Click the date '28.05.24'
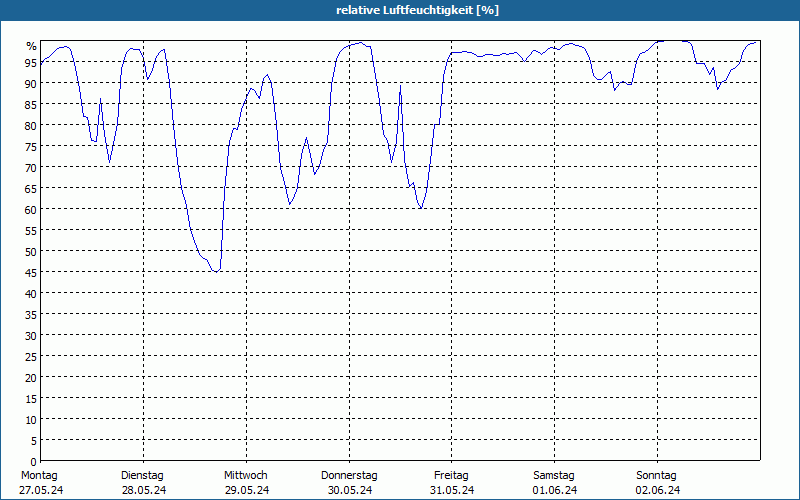The image size is (800, 500). 144,490
